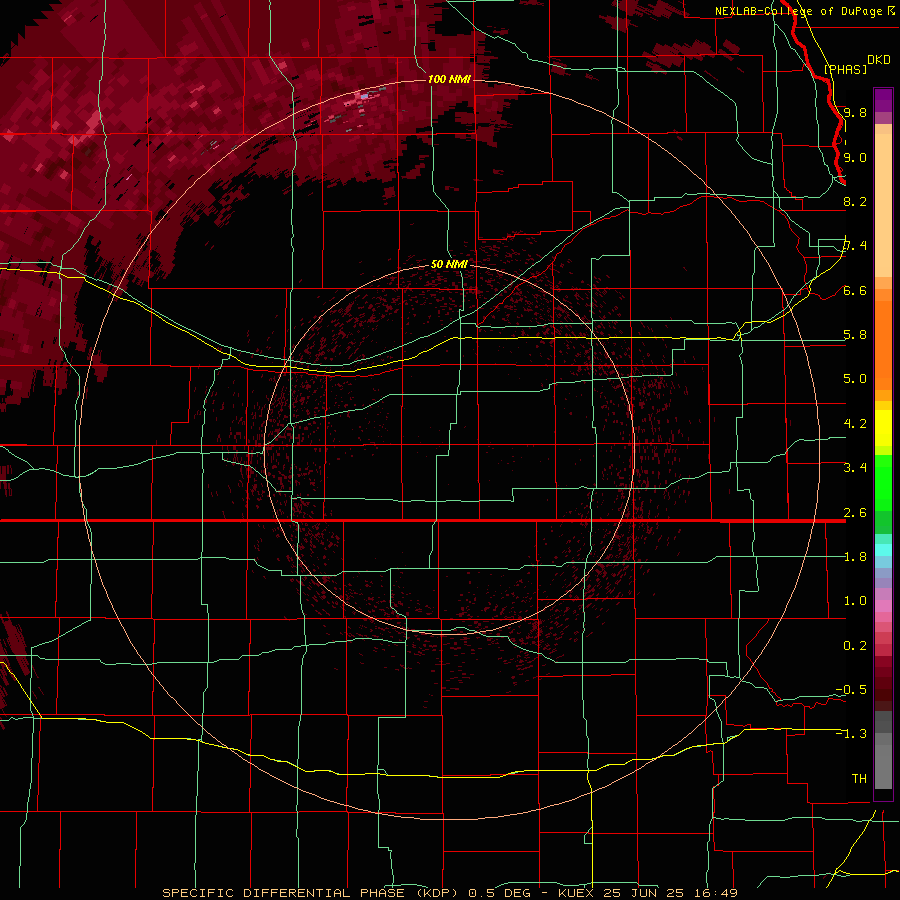Click the Specific Differential Phase KUEX caption
The image size is (900, 900).
pyautogui.click(x=449, y=893)
